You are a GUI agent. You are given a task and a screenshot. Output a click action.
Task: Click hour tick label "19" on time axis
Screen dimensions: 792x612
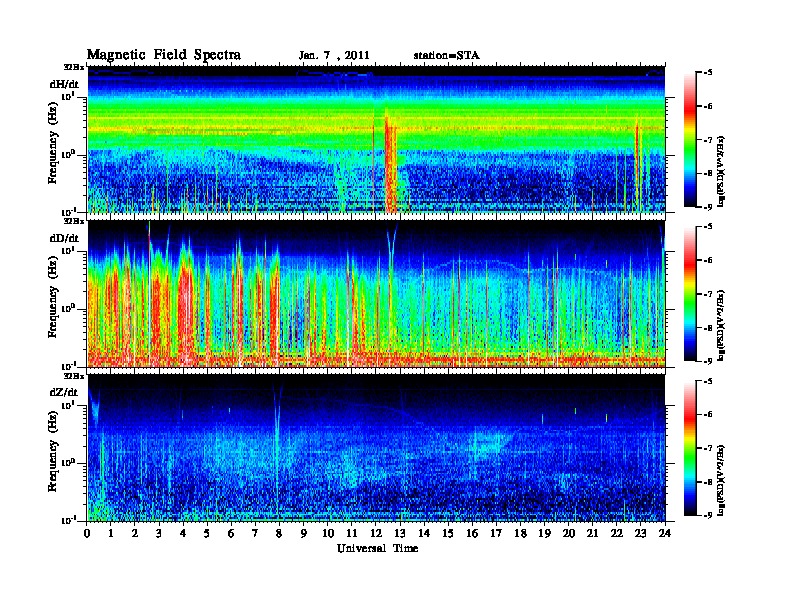(x=544, y=533)
